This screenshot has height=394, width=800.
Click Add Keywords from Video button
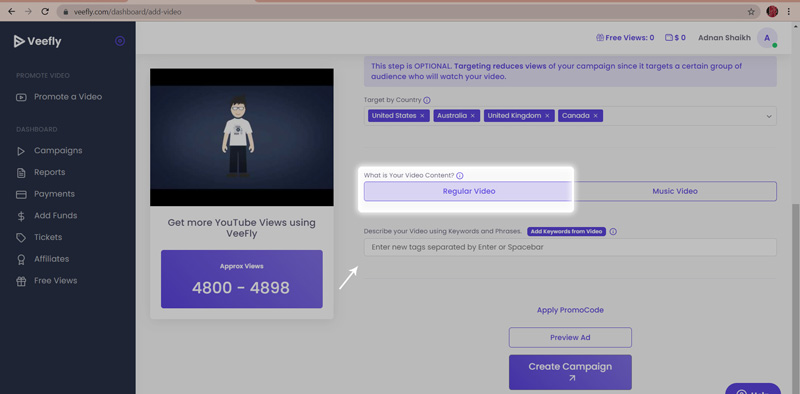click(566, 232)
